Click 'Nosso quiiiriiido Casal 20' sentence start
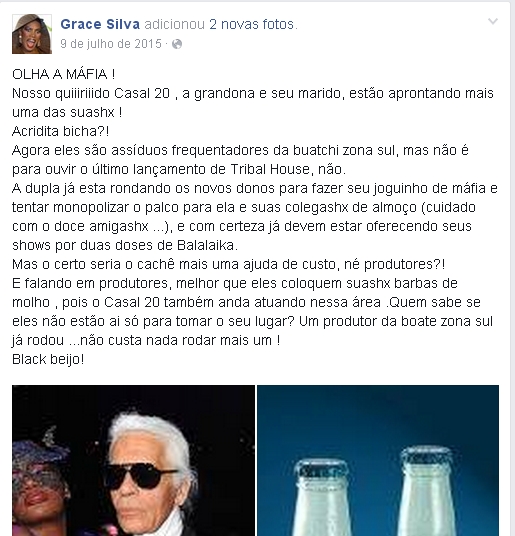Screen dimensions: 515x536 [x=91, y=93]
